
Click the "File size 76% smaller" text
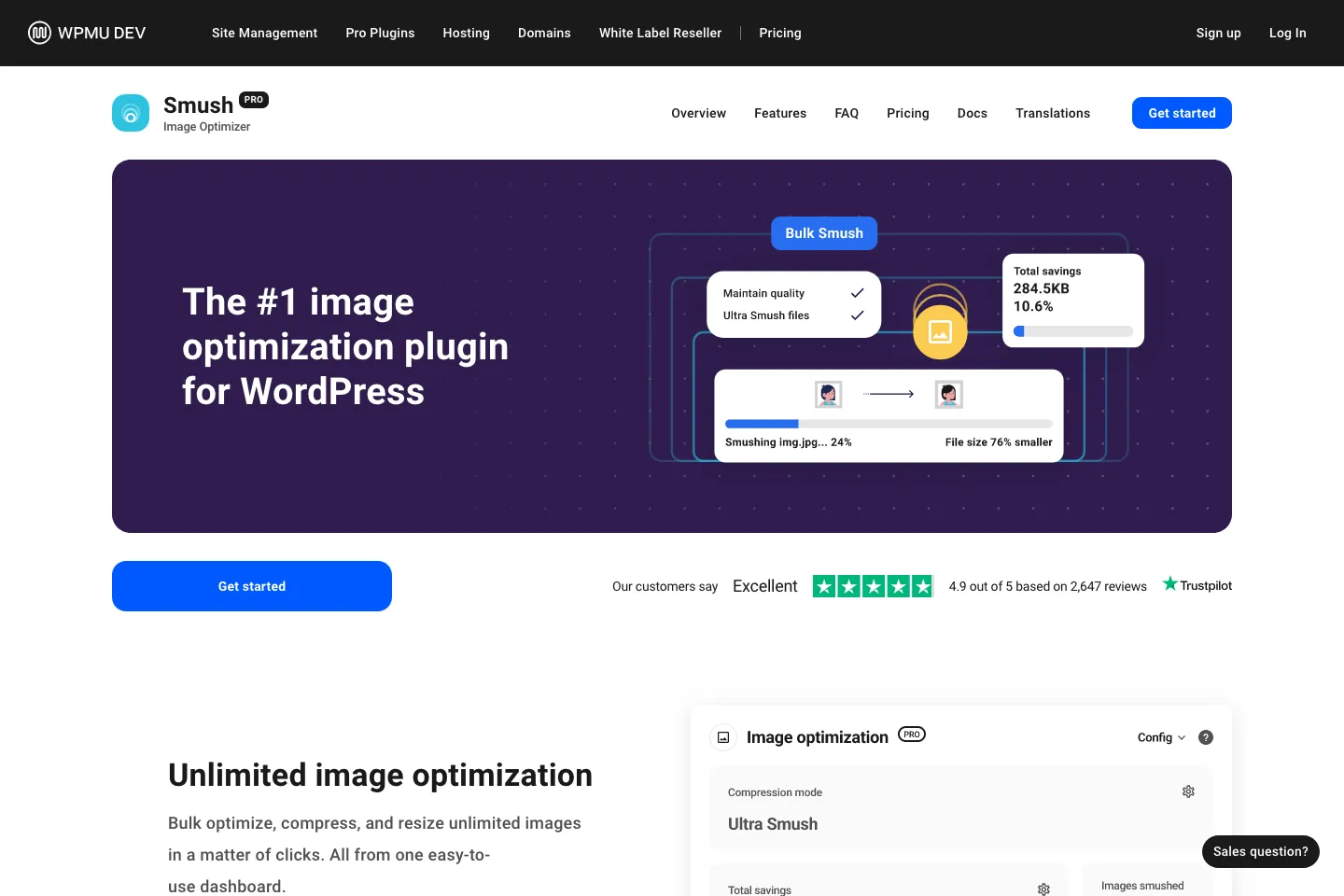tap(999, 442)
